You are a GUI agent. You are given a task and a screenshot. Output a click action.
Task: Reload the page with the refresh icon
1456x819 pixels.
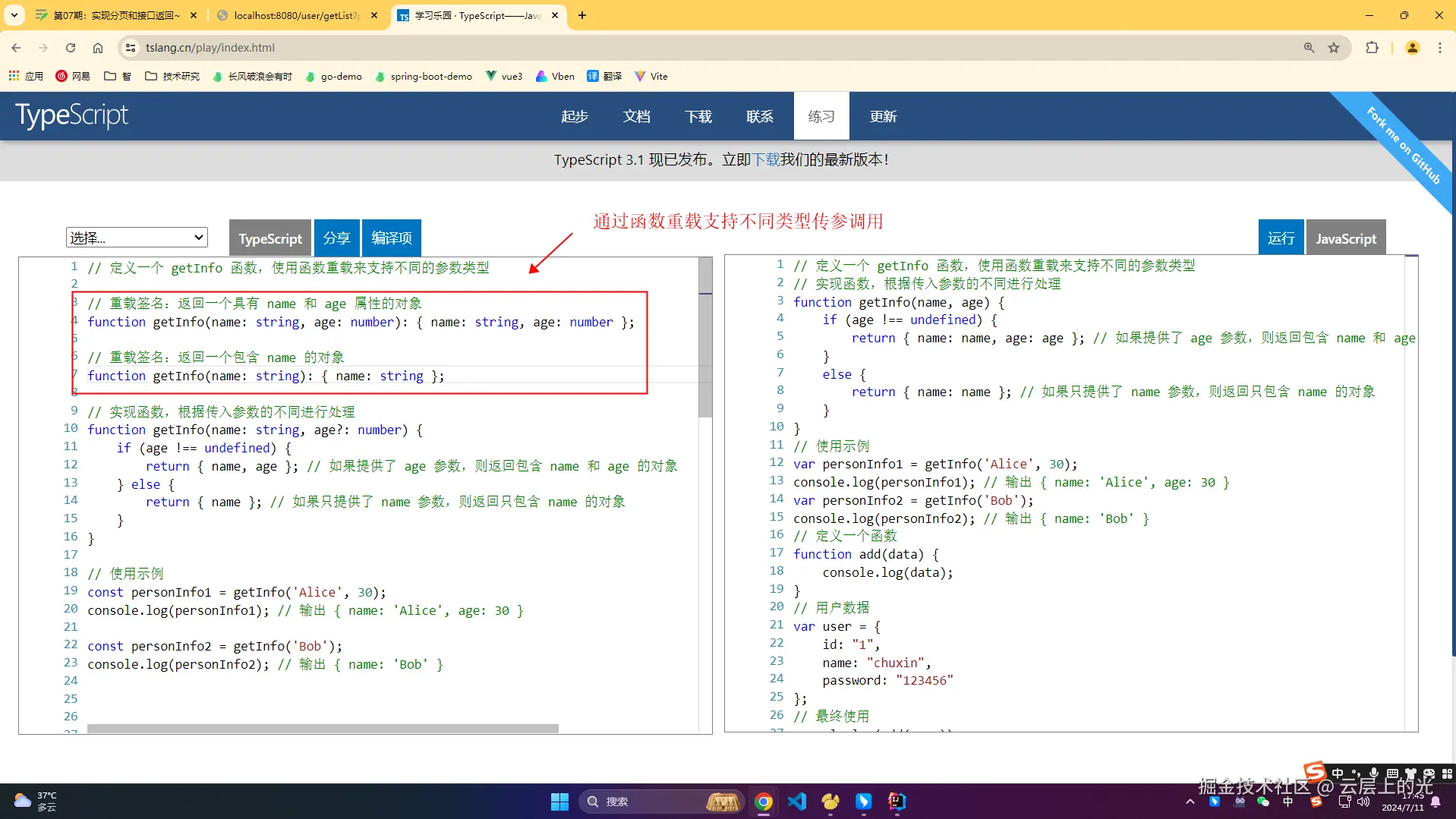pyautogui.click(x=71, y=48)
